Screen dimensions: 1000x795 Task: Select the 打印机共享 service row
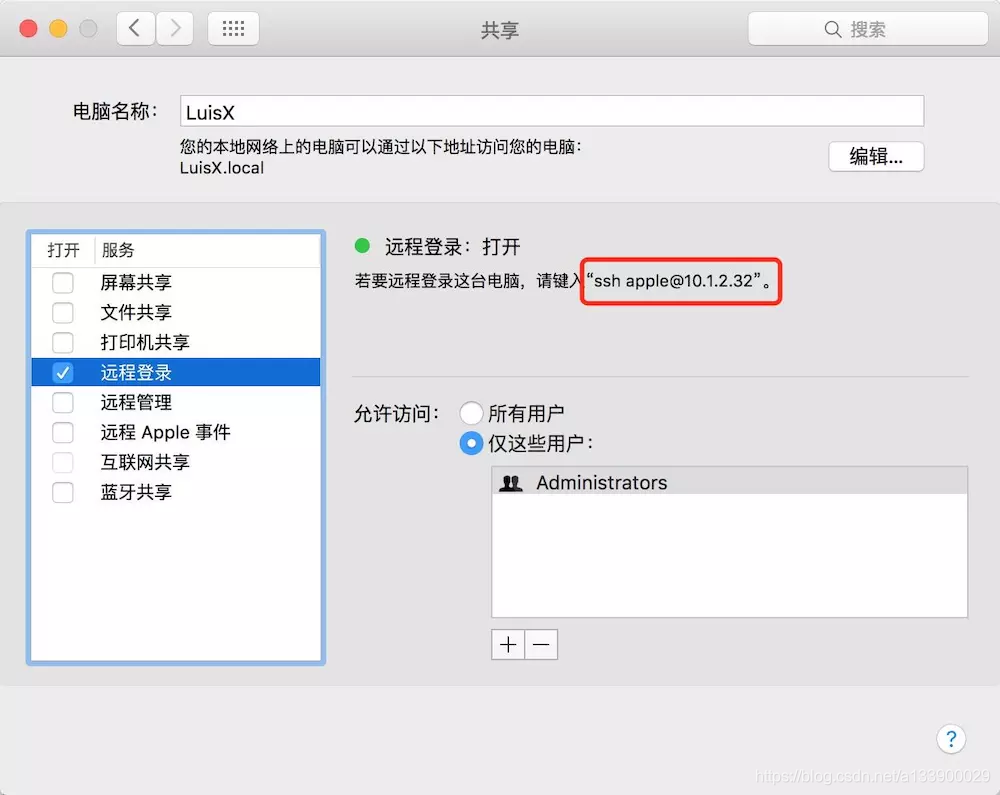tap(175, 342)
